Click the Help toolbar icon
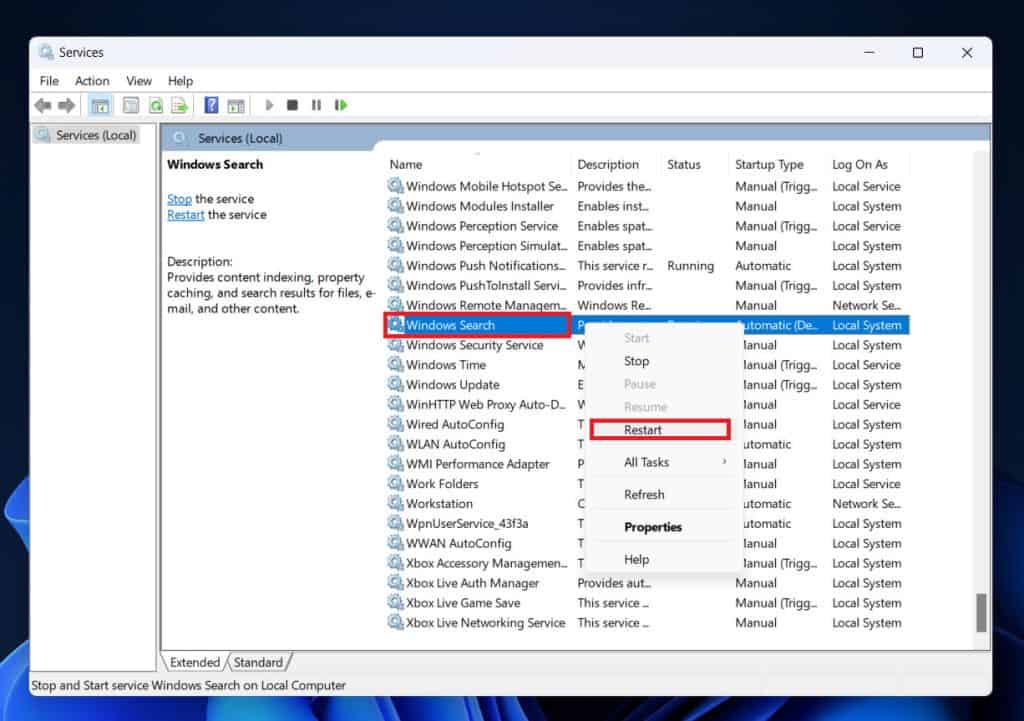 tap(211, 105)
